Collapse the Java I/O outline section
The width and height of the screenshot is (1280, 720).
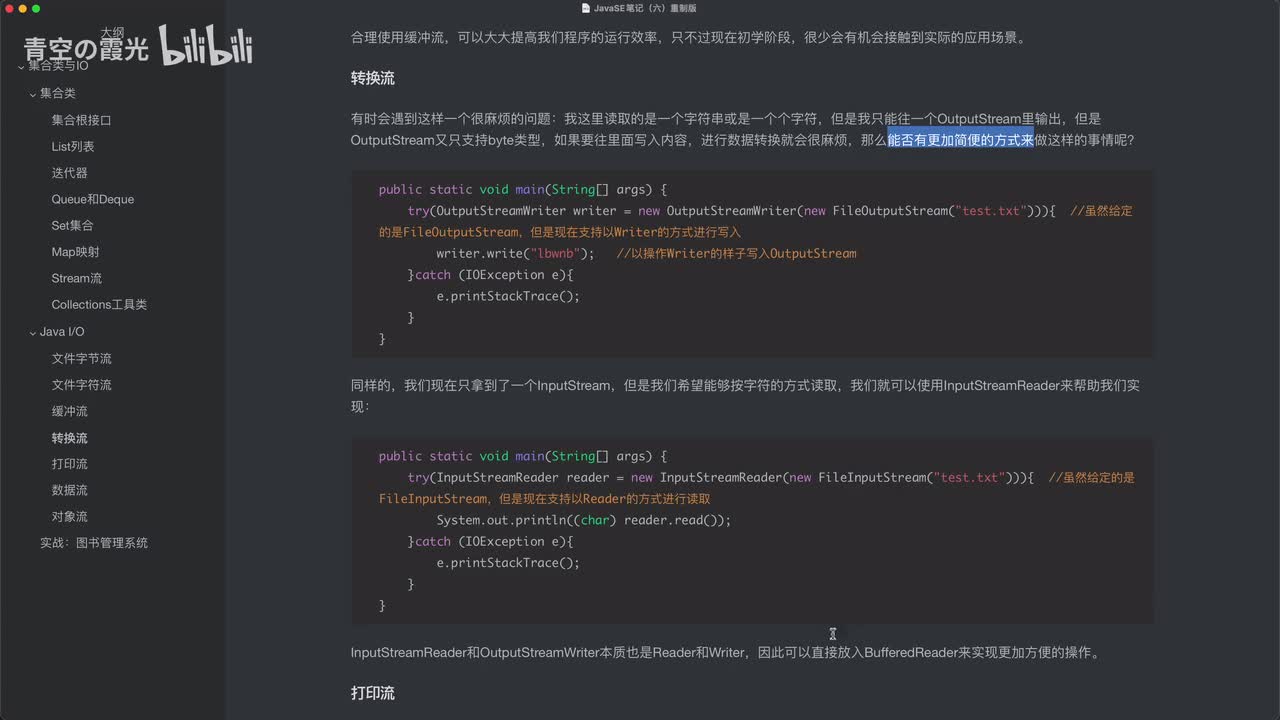click(x=33, y=332)
